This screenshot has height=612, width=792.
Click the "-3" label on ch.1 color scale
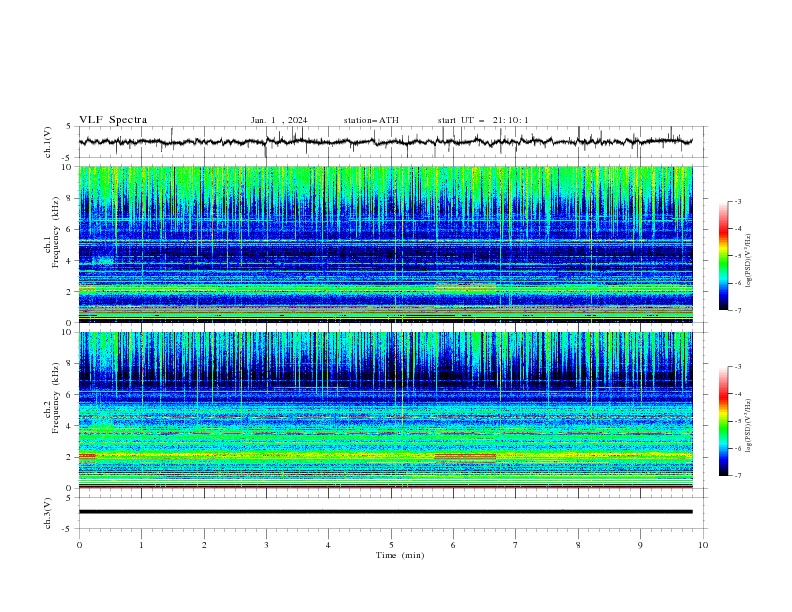coord(737,201)
